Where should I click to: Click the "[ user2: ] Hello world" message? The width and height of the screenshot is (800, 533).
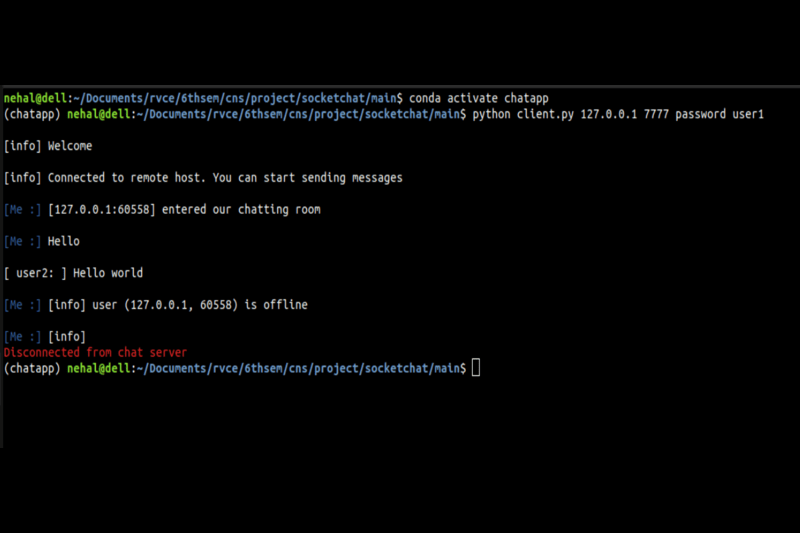click(x=73, y=273)
